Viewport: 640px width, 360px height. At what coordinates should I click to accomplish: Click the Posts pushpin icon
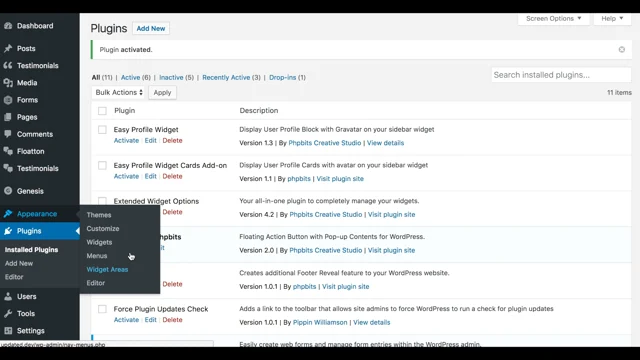coord(8,49)
